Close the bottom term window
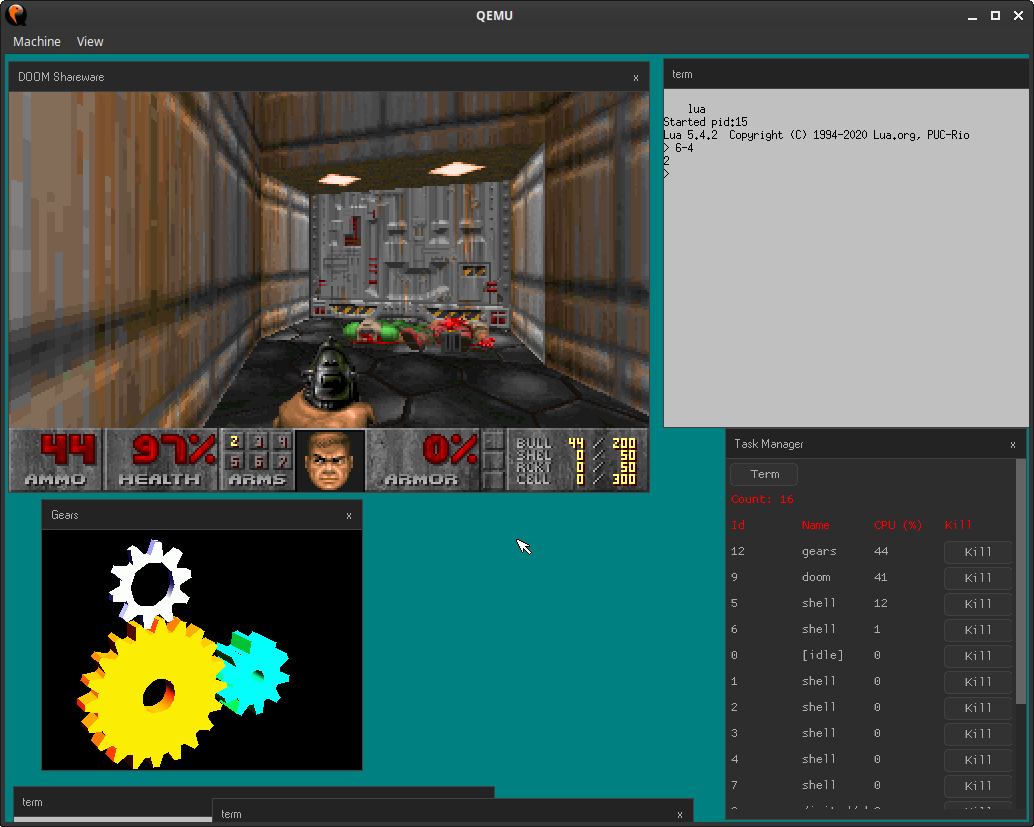Image resolution: width=1034 pixels, height=827 pixels. click(x=680, y=815)
